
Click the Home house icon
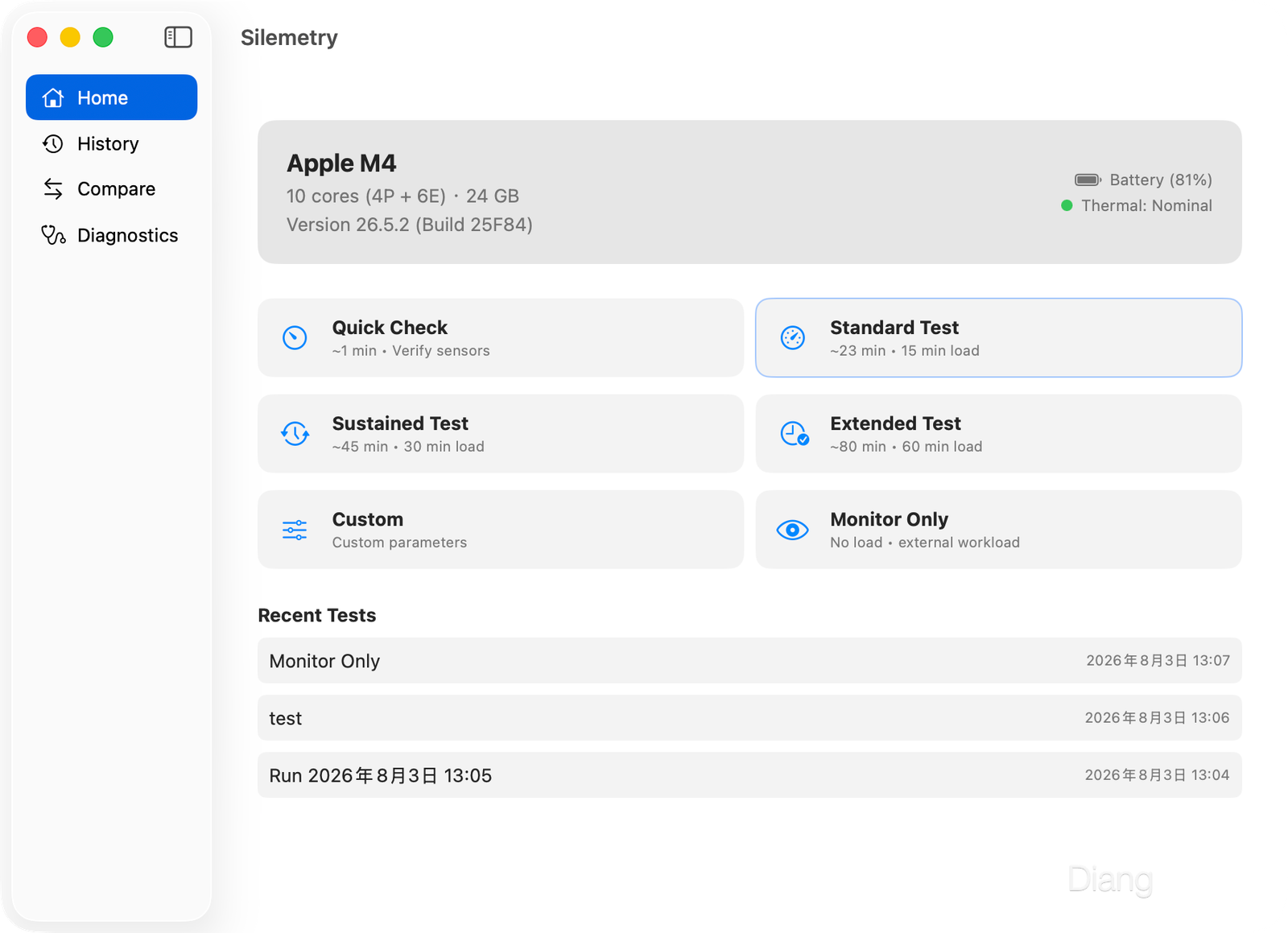53,97
